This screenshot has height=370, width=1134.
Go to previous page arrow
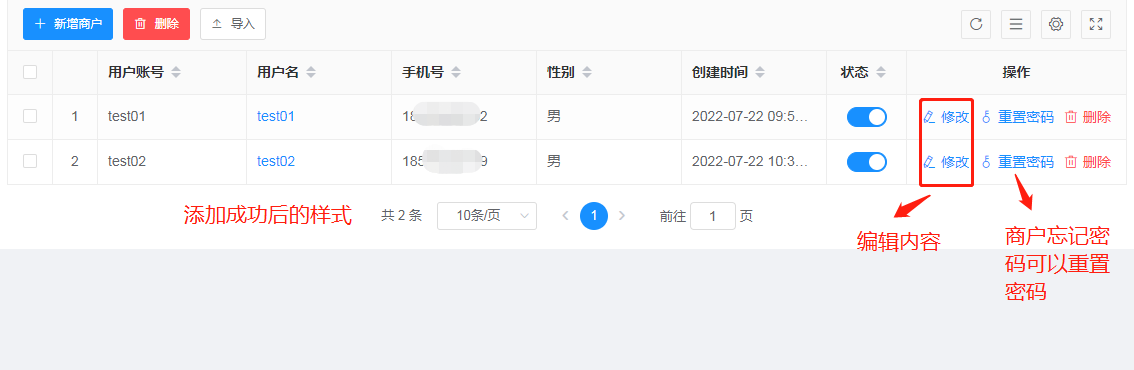point(566,215)
